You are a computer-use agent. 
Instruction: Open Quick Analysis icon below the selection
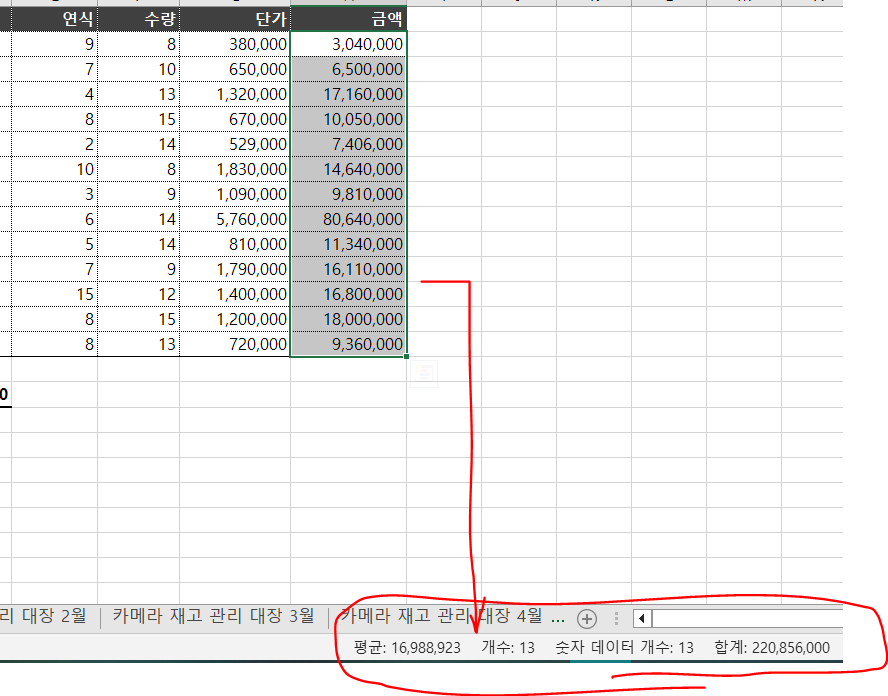[424, 374]
